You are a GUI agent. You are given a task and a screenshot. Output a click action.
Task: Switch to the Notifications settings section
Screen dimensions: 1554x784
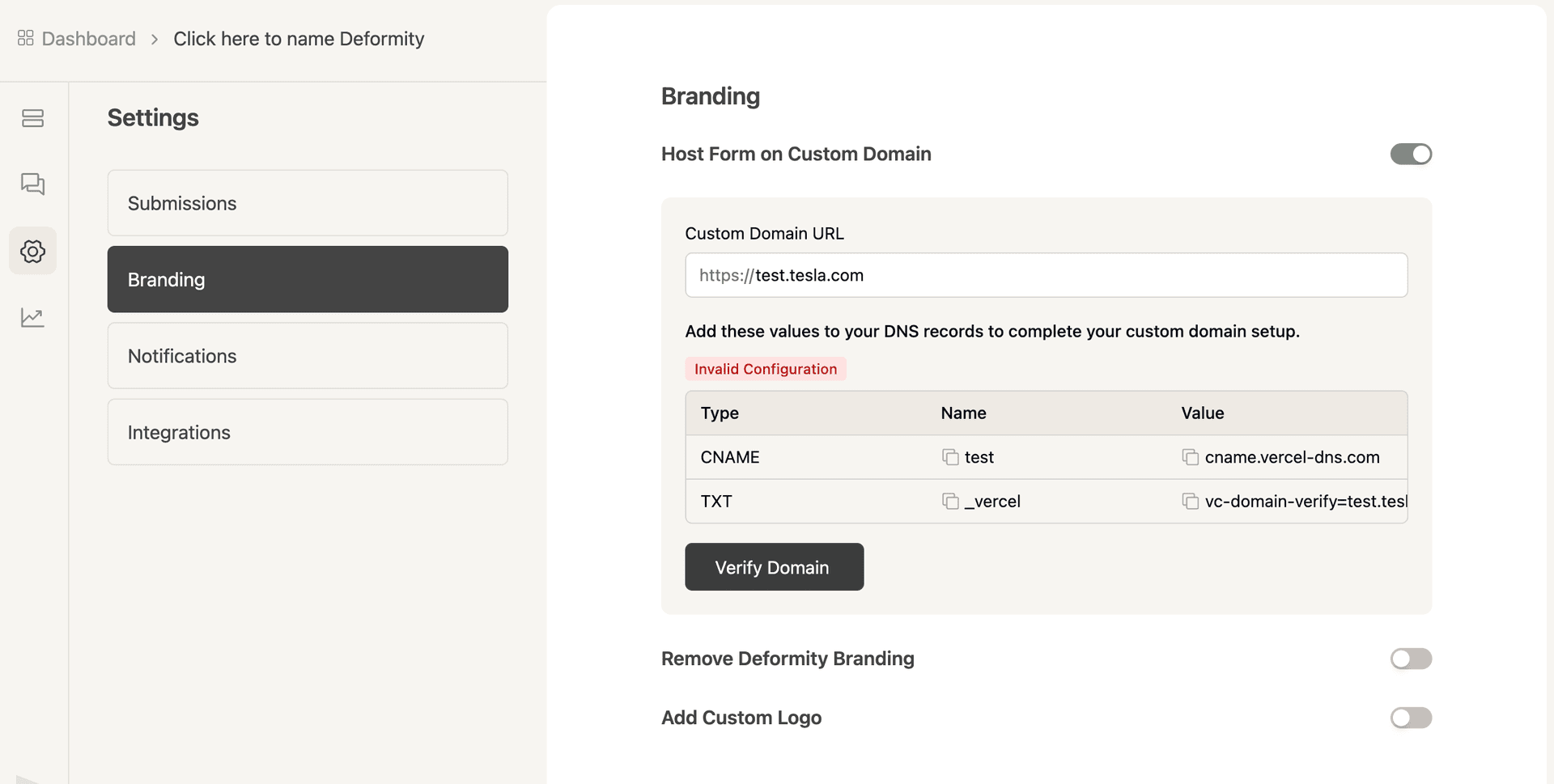307,355
